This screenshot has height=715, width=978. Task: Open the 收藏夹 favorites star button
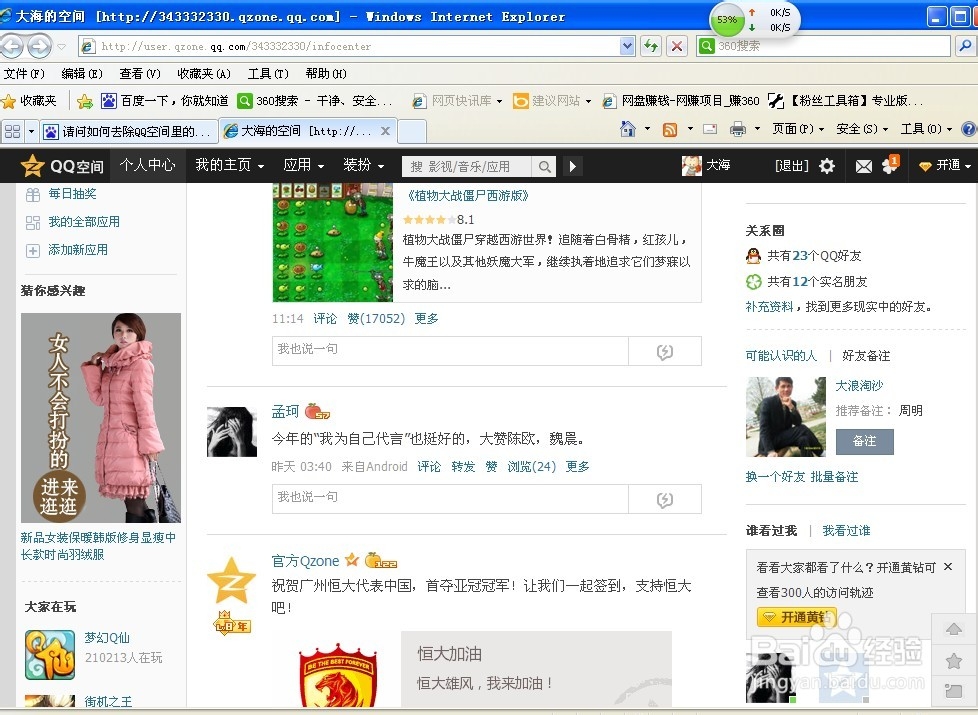29,100
